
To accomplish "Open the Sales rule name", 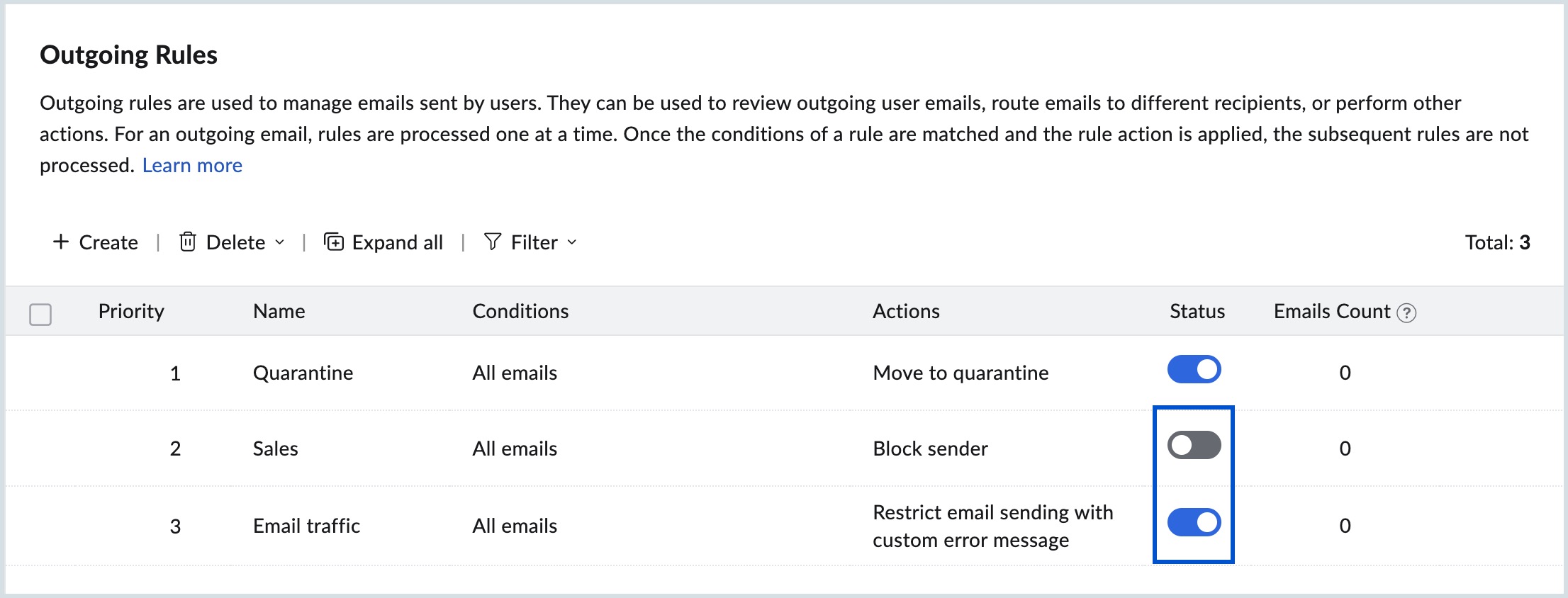I will (275, 448).
